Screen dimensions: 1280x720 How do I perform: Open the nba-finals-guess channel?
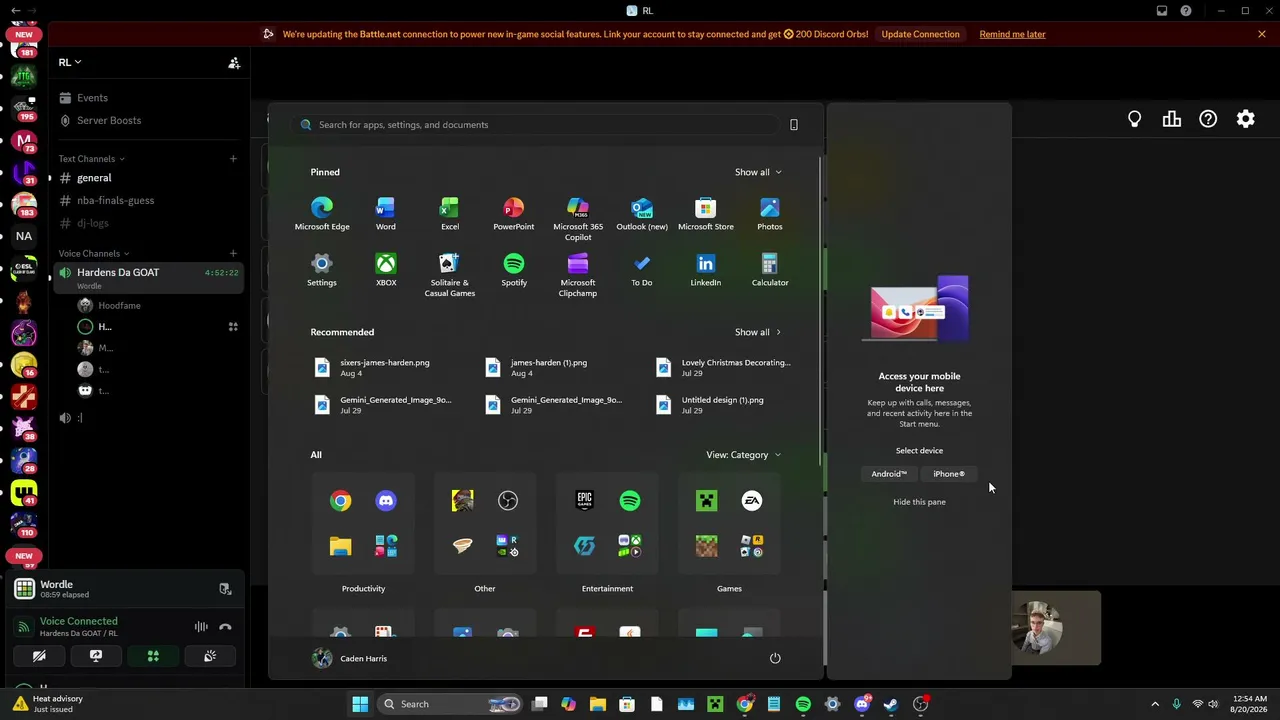(149, 200)
